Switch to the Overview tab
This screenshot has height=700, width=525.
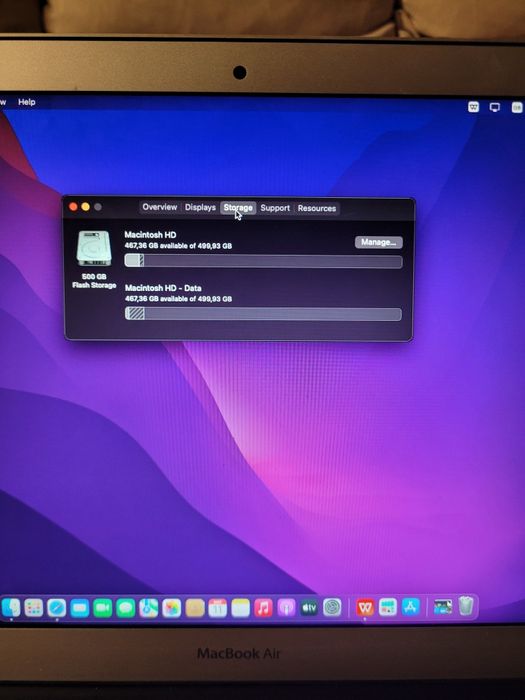[x=160, y=207]
